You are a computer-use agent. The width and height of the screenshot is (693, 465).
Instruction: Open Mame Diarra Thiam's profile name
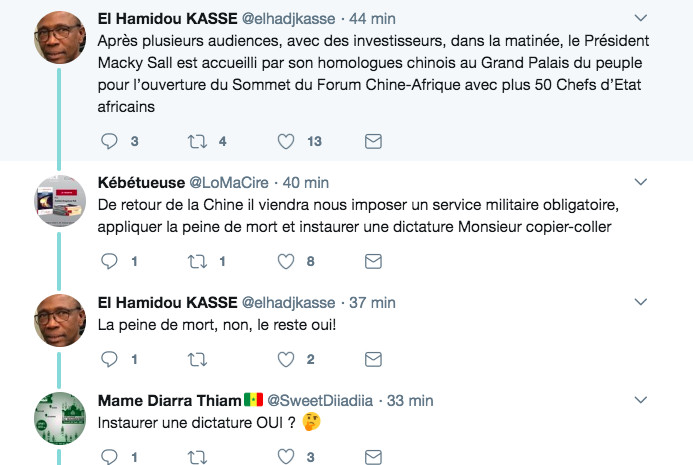tap(168, 400)
